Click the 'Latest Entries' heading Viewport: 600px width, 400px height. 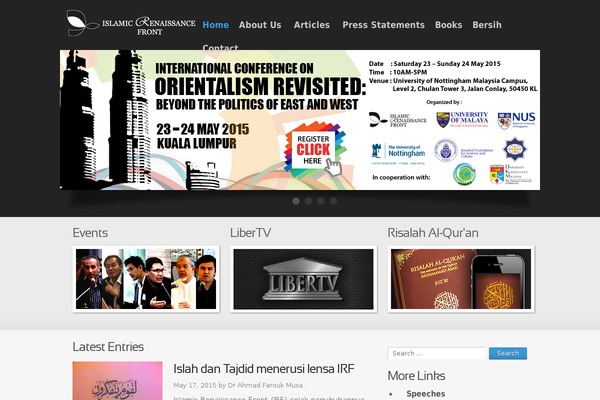pyautogui.click(x=108, y=347)
